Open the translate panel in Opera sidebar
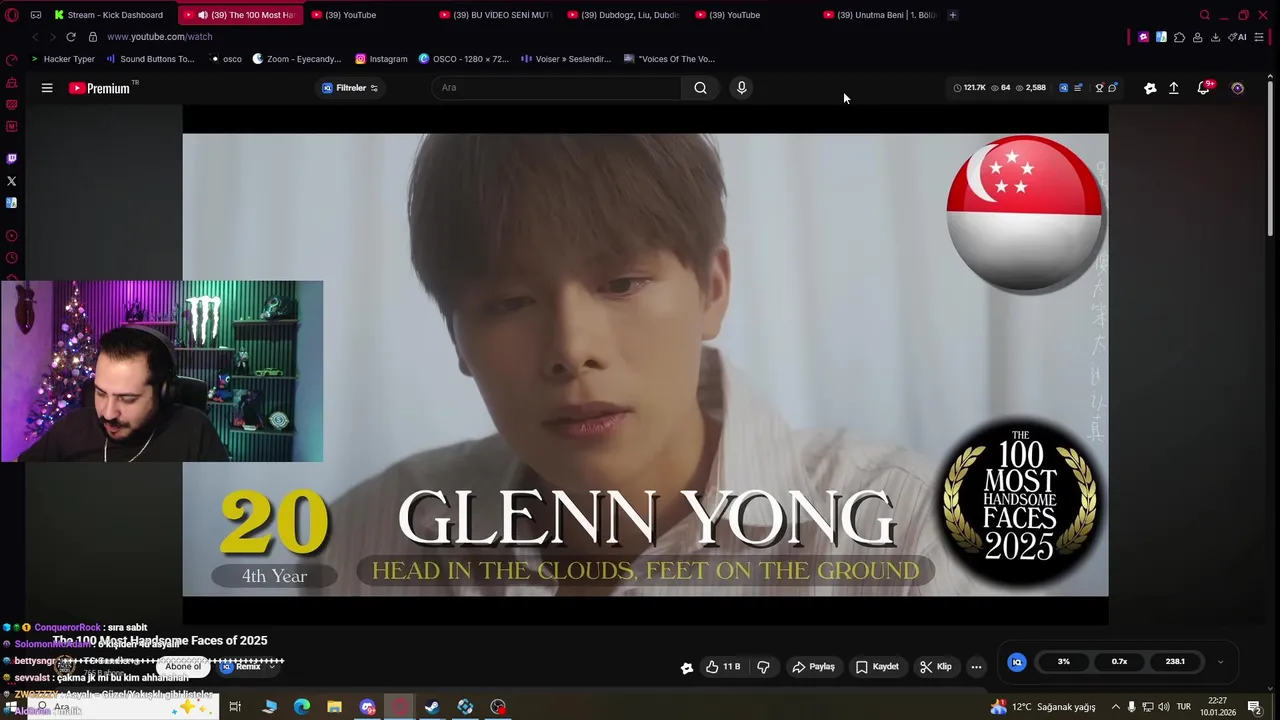 click(x=12, y=203)
